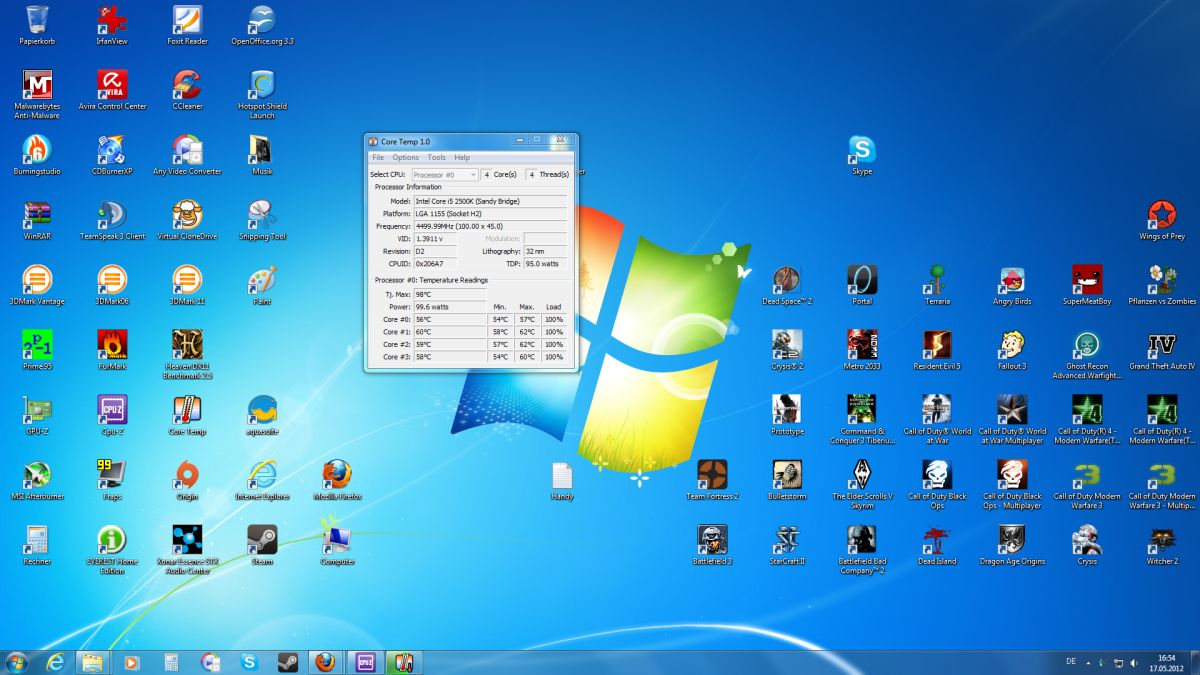1200x675 pixels.
Task: Open Help menu in Core Temp
Action: coord(462,157)
